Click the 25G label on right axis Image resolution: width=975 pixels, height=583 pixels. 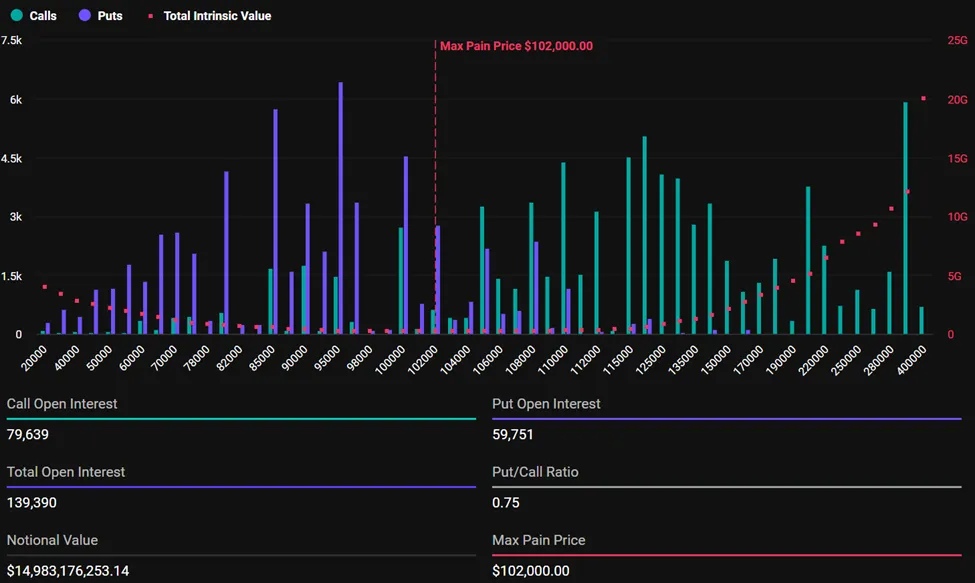point(957,41)
